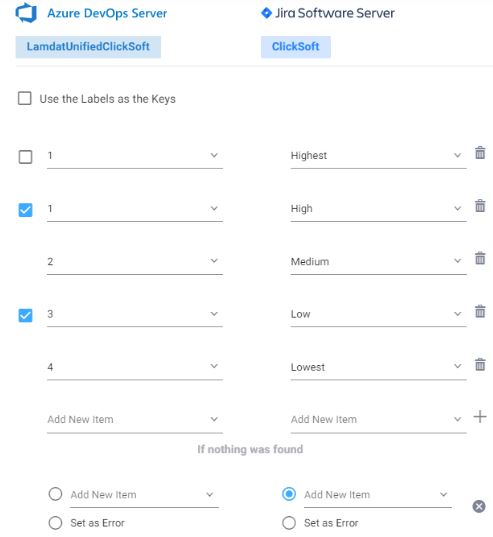This screenshot has height=537, width=493.
Task: Select Azure Set as Error radio option
Action: (55, 523)
